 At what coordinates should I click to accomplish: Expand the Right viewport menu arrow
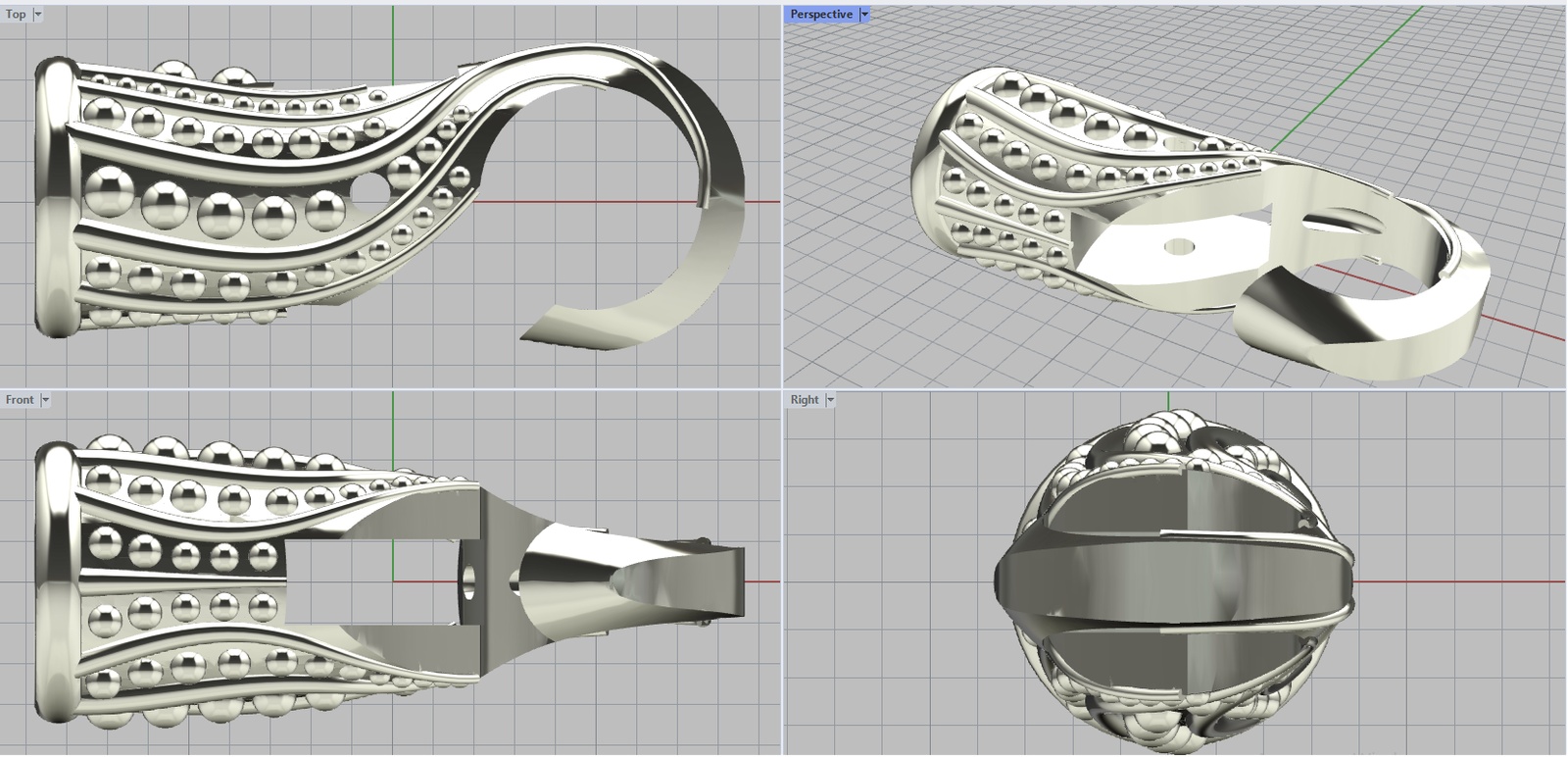pos(830,399)
